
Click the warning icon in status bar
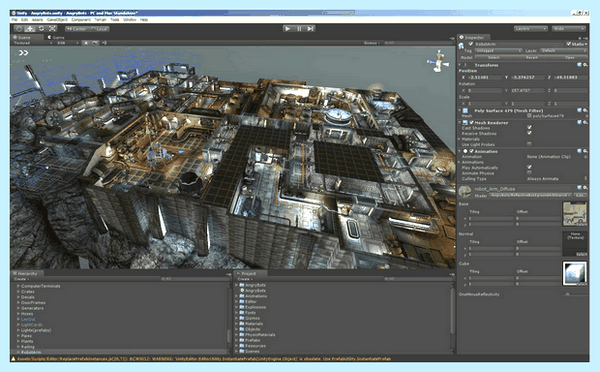pyautogui.click(x=13, y=359)
